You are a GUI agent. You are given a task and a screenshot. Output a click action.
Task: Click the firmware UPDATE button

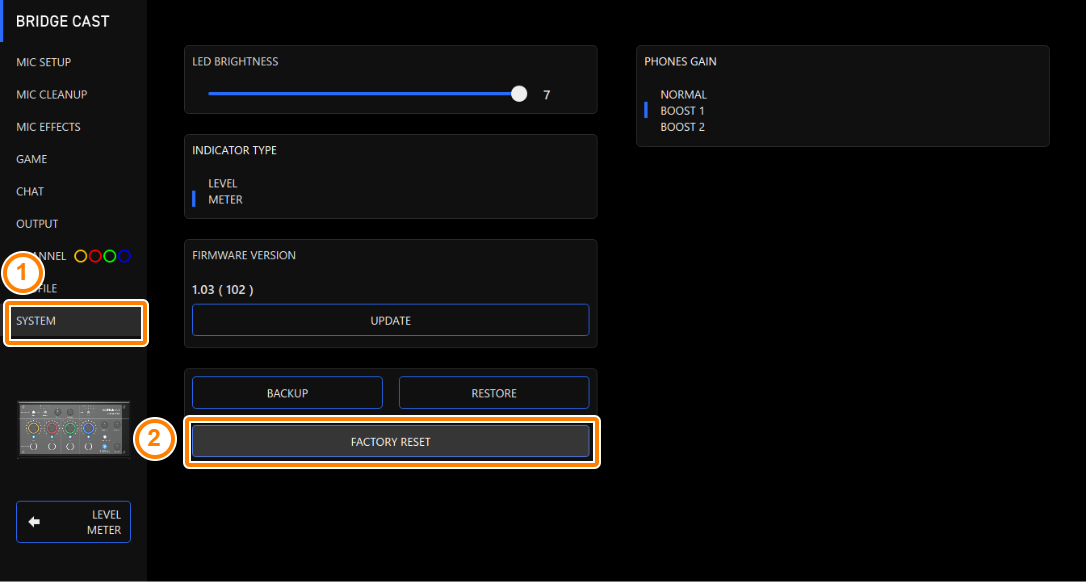click(x=391, y=320)
